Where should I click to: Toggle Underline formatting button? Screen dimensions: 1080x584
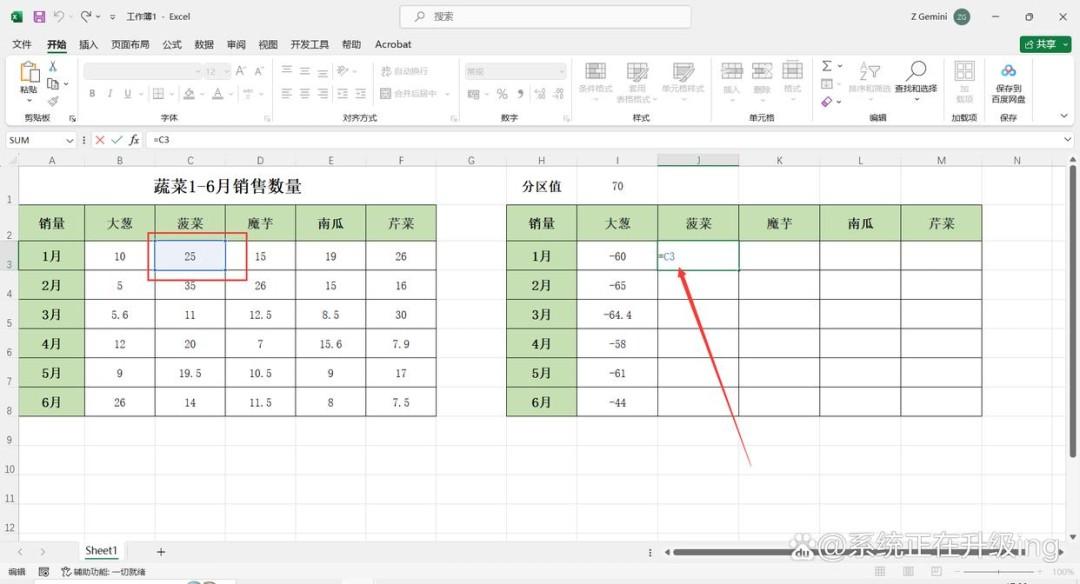click(127, 94)
